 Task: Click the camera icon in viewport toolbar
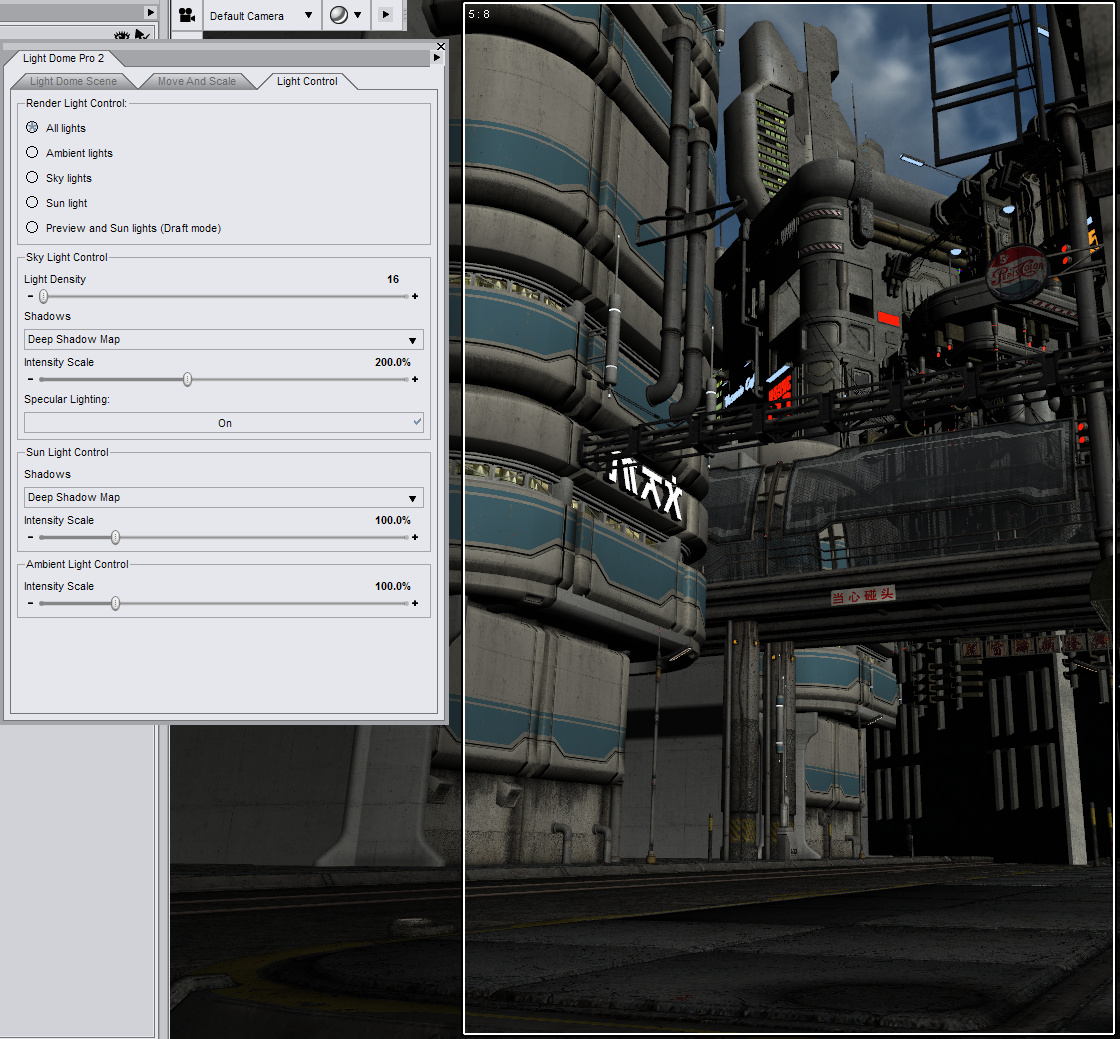tap(187, 15)
